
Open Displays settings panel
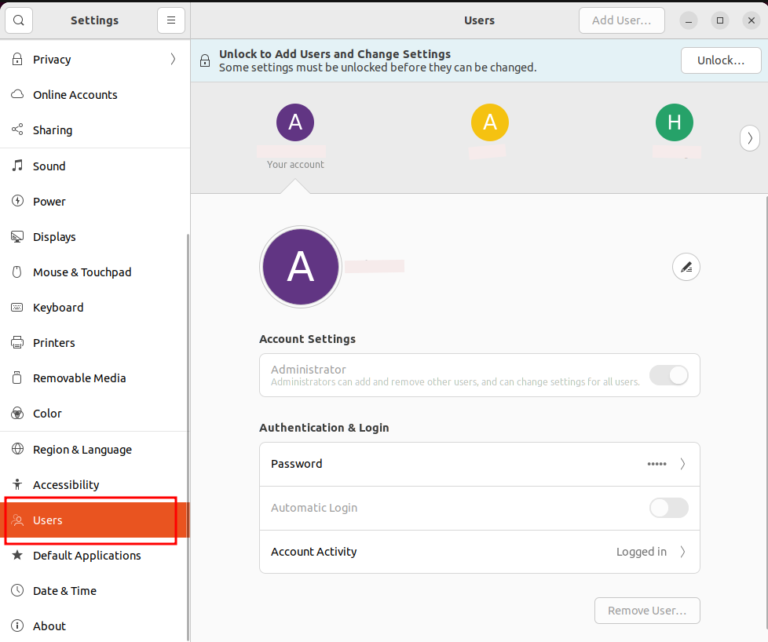point(54,237)
